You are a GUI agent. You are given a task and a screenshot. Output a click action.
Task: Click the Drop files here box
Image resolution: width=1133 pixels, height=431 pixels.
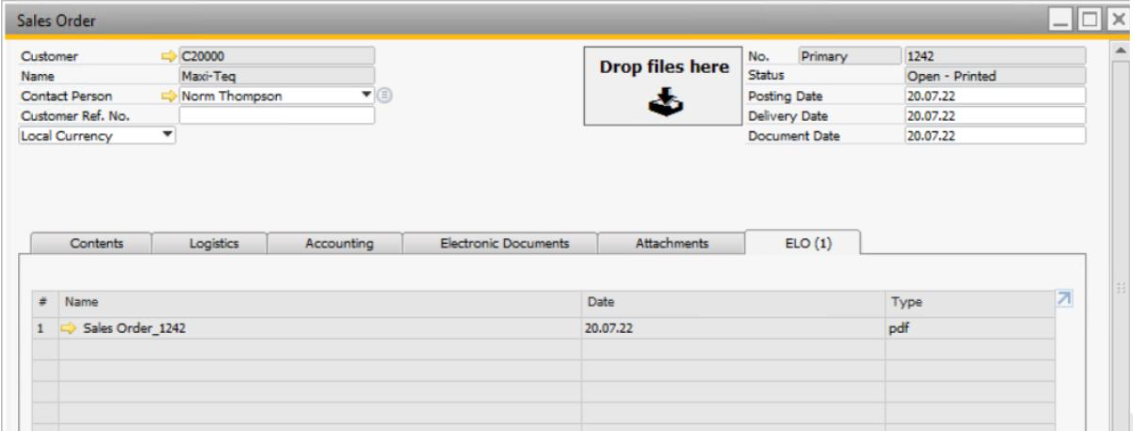pyautogui.click(x=663, y=86)
